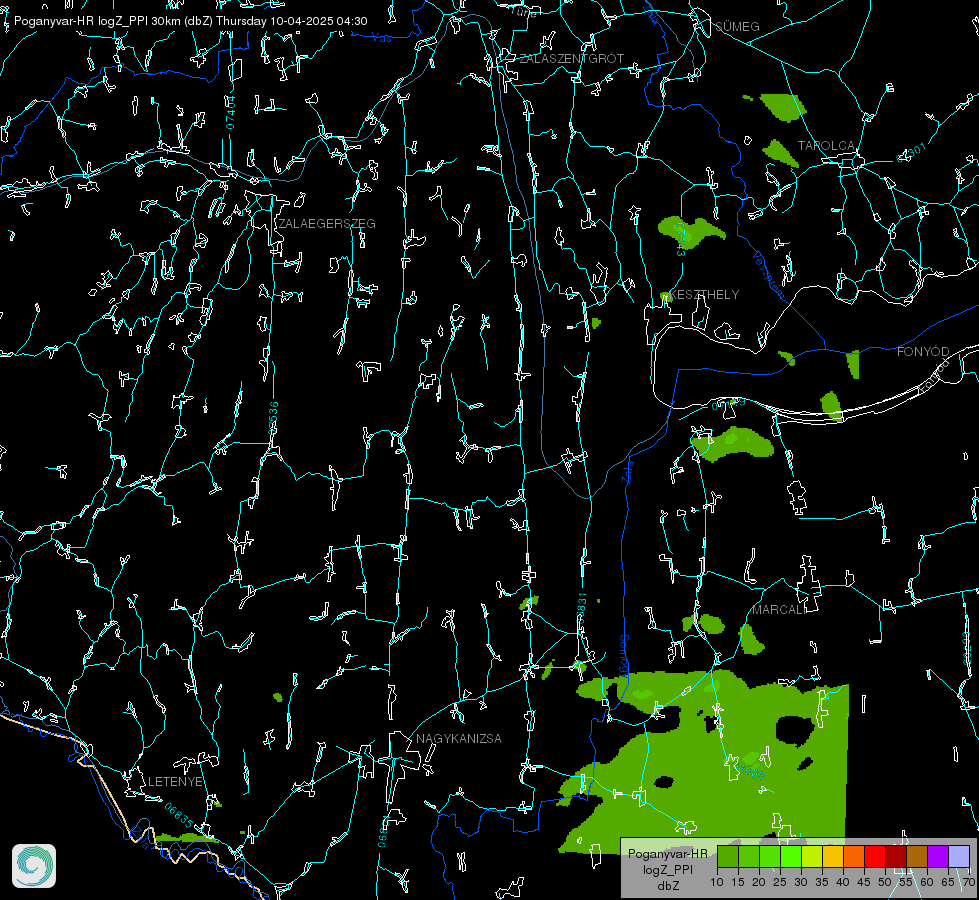This screenshot has width=979, height=900.
Task: Click the 06803 road number label
Action: tap(750, 771)
